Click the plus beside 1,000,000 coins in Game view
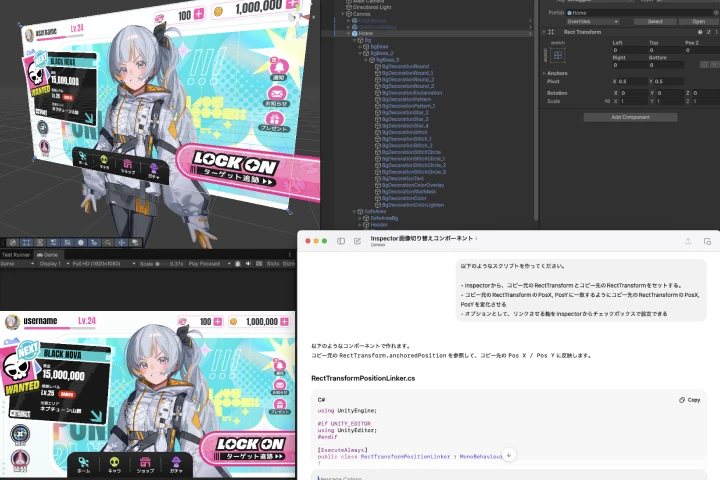 [285, 322]
